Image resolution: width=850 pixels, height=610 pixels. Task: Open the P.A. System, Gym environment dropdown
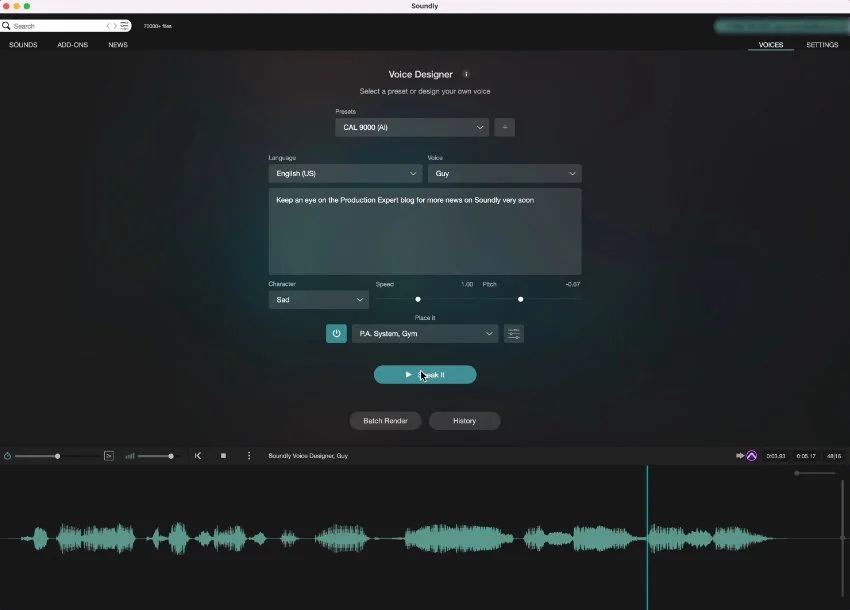(x=425, y=333)
